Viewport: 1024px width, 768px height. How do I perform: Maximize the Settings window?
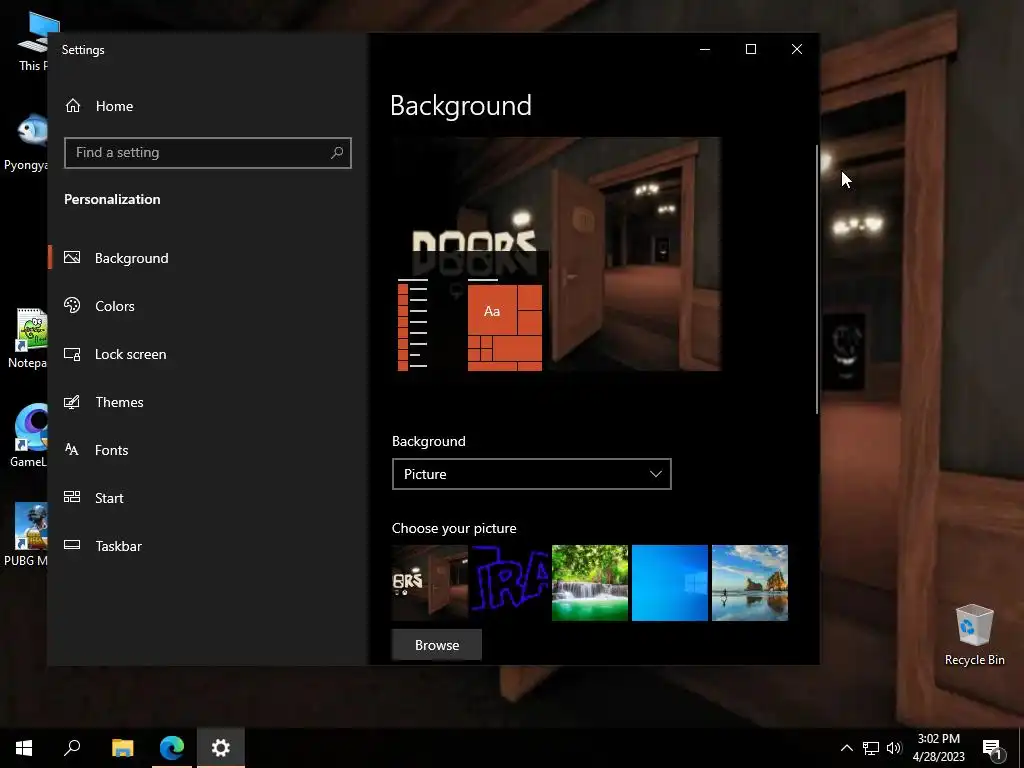751,50
